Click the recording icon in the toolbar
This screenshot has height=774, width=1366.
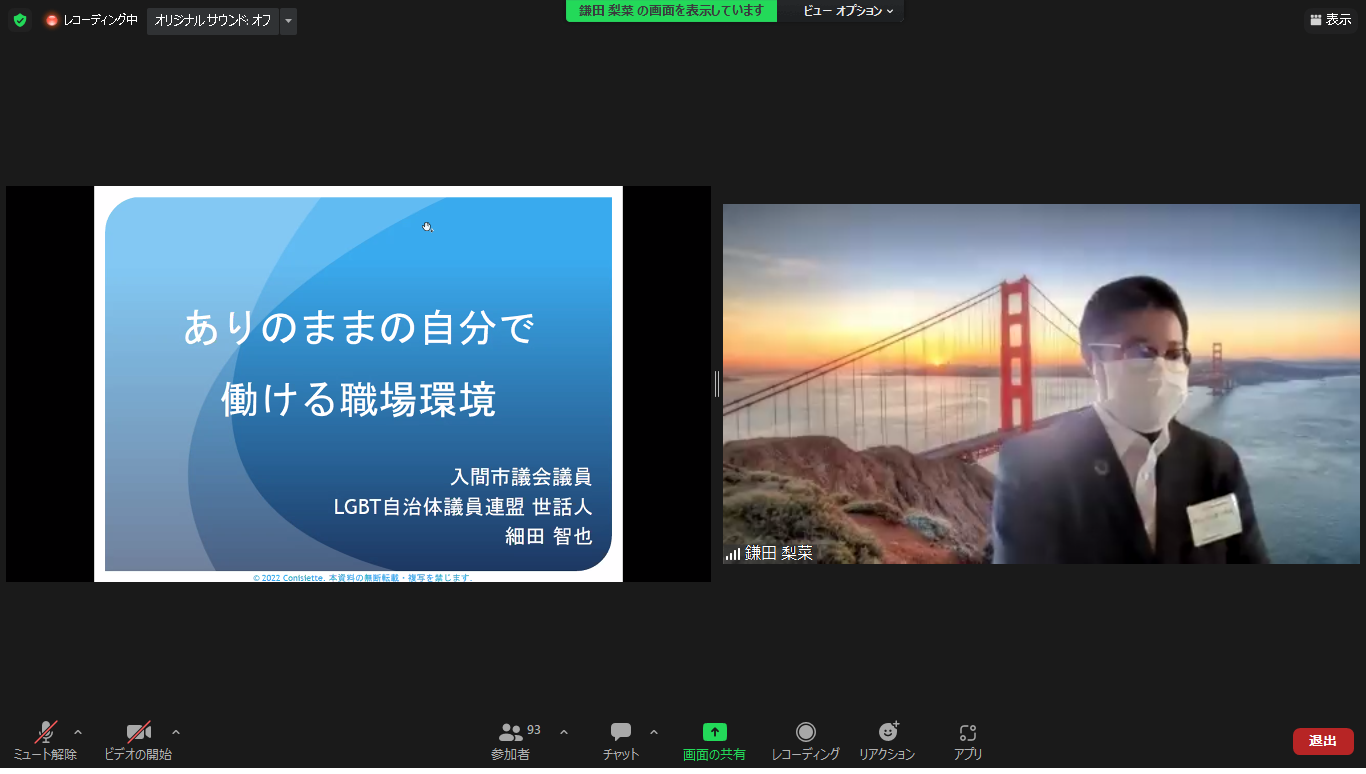[x=805, y=732]
